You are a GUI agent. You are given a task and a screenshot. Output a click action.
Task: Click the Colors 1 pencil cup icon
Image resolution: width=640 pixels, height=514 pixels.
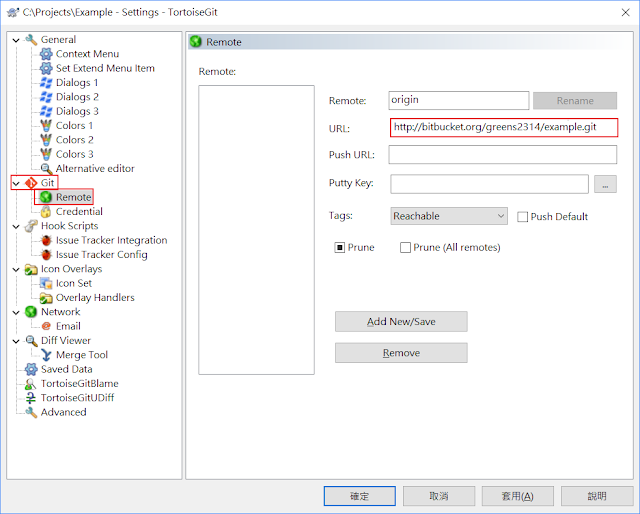(x=46, y=125)
